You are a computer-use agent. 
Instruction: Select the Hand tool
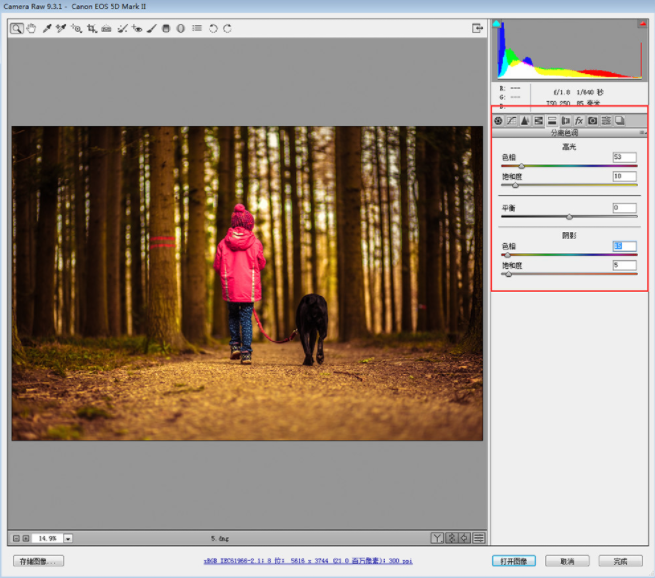[31, 29]
